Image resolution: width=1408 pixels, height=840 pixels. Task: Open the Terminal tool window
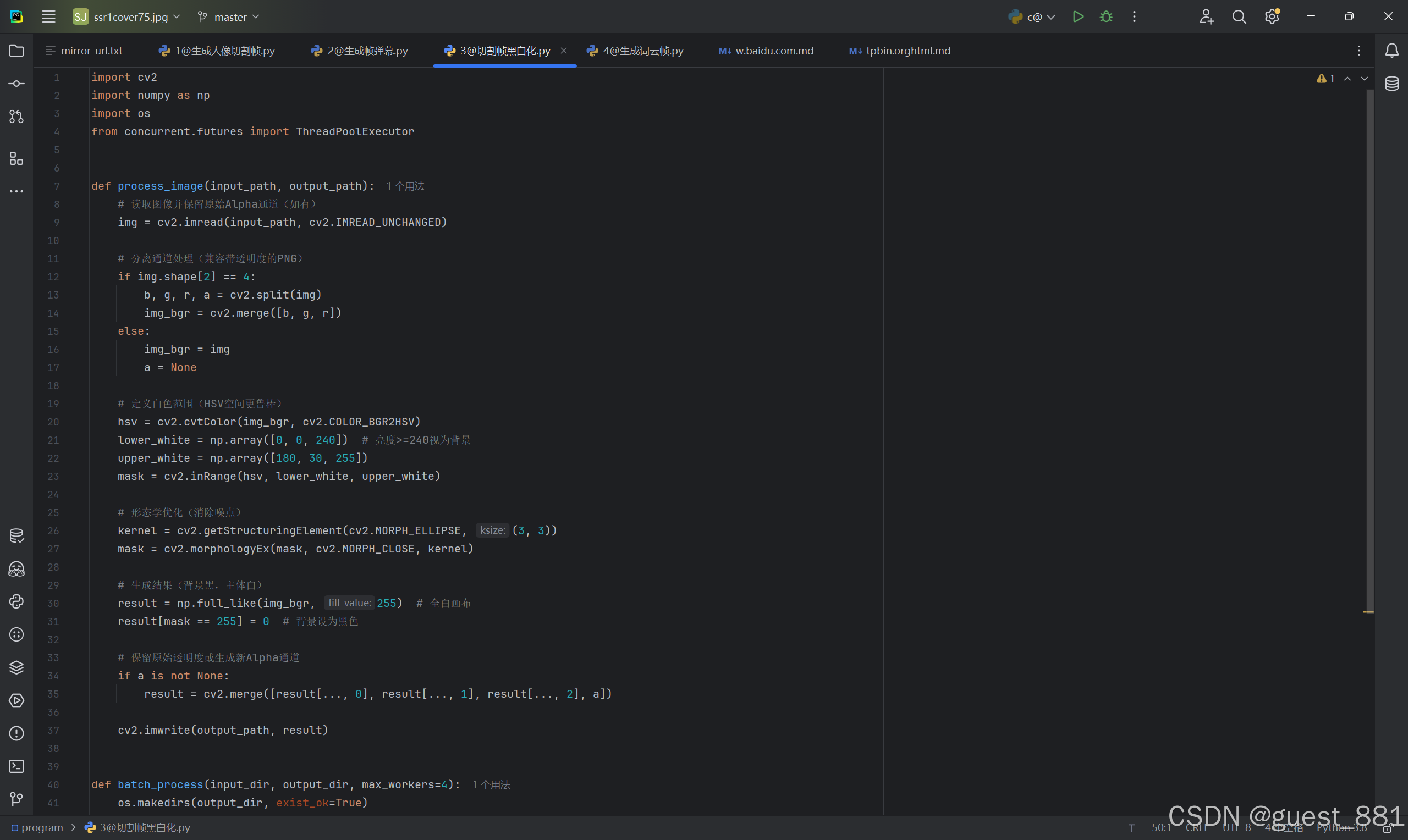coord(16,766)
